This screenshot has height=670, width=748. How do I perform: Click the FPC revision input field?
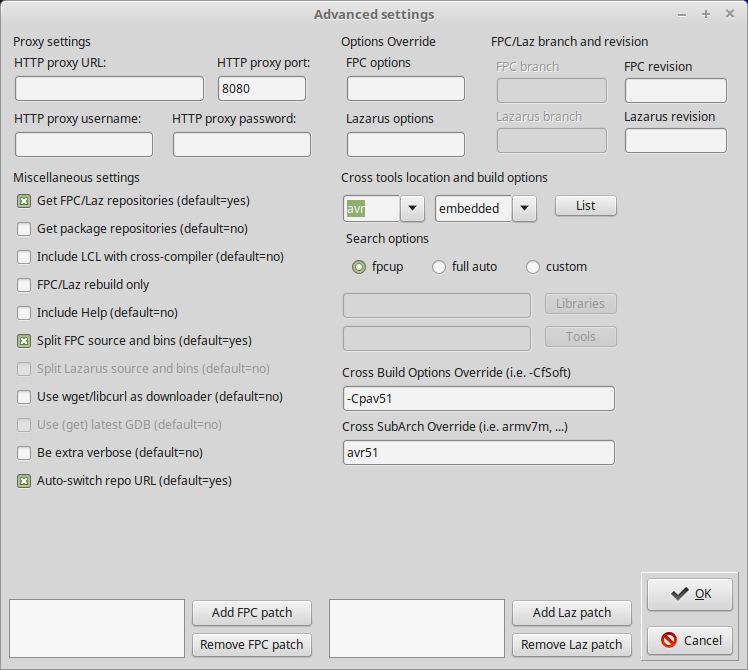675,91
